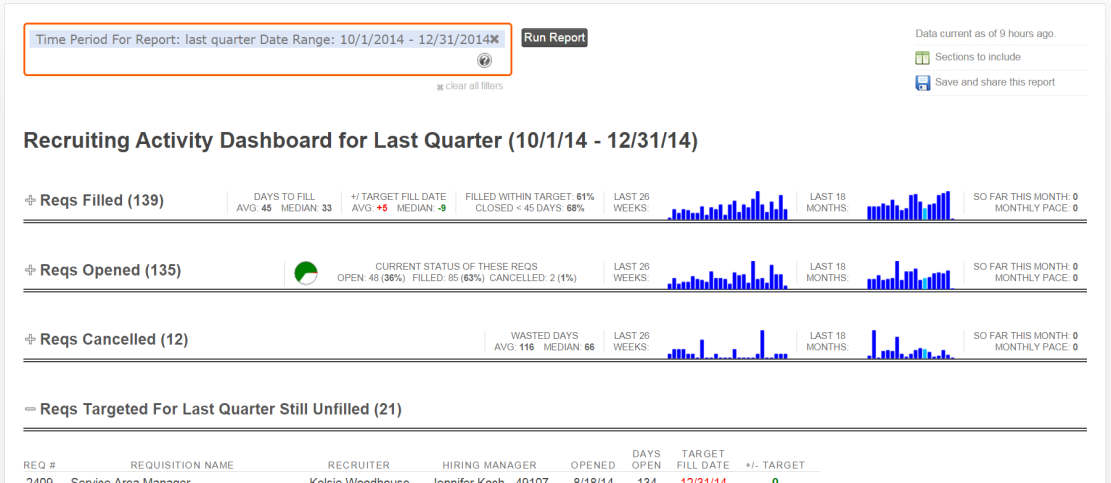Click Days To Fill MEDIAN: 33 stat
The image size is (1111, 483).
coord(307,208)
